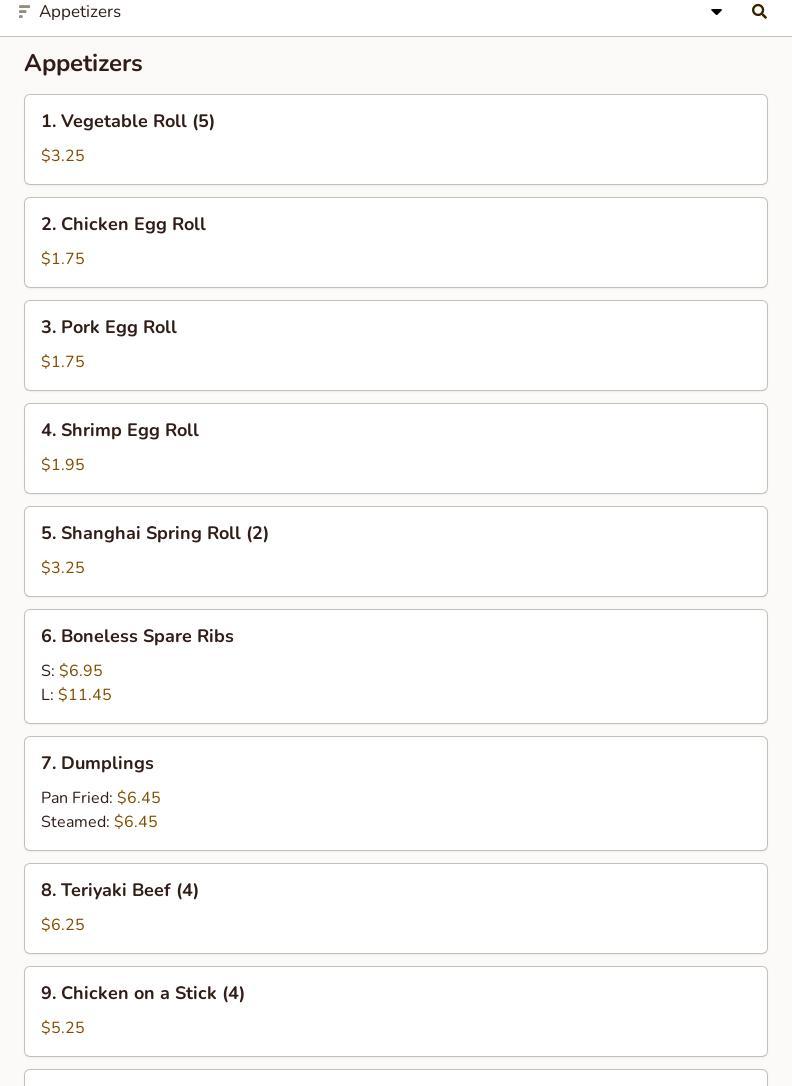Open Boneless Spare Ribs item card
The image size is (792, 1086).
click(396, 666)
